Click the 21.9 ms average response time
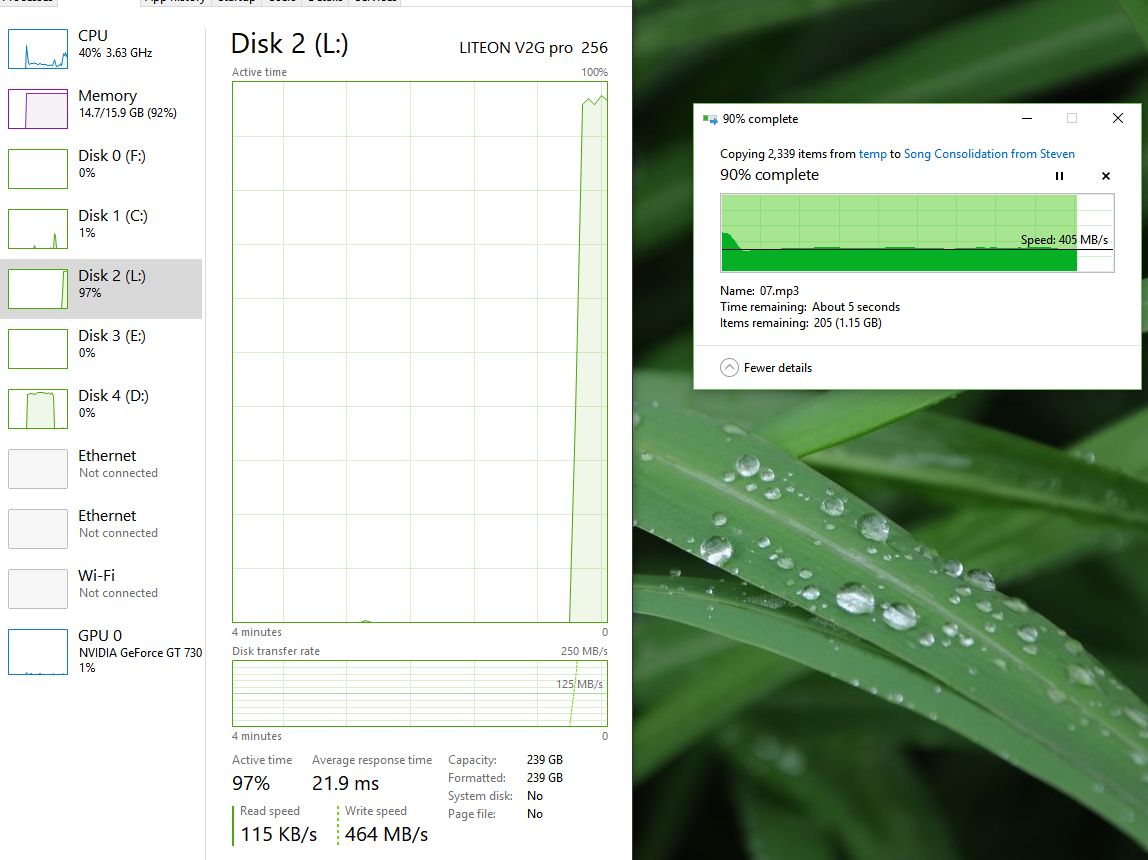The width and height of the screenshot is (1148, 860). (346, 783)
